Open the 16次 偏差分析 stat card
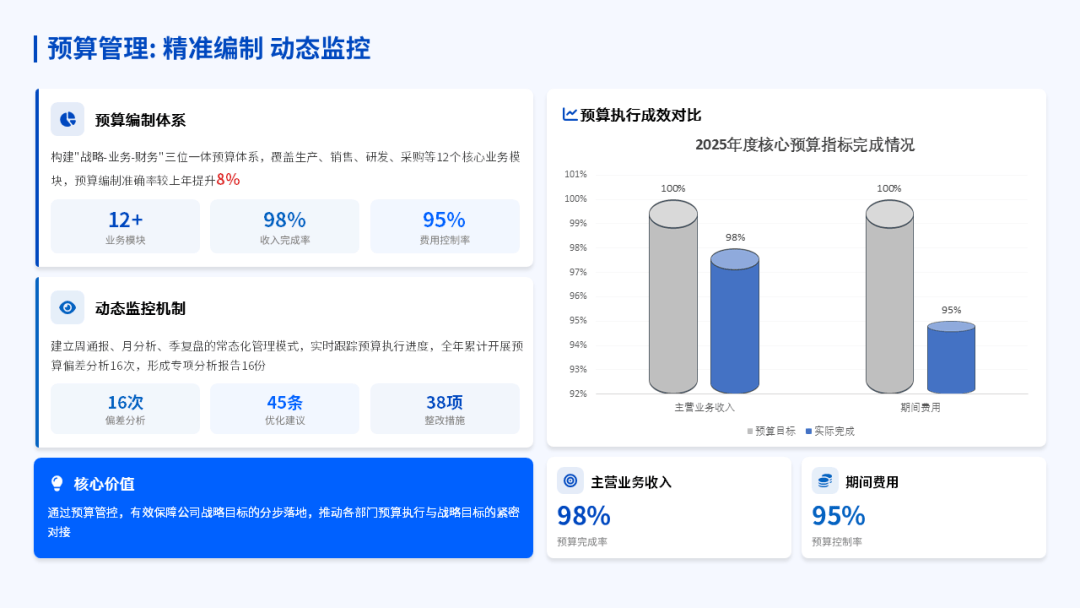 click(x=125, y=408)
